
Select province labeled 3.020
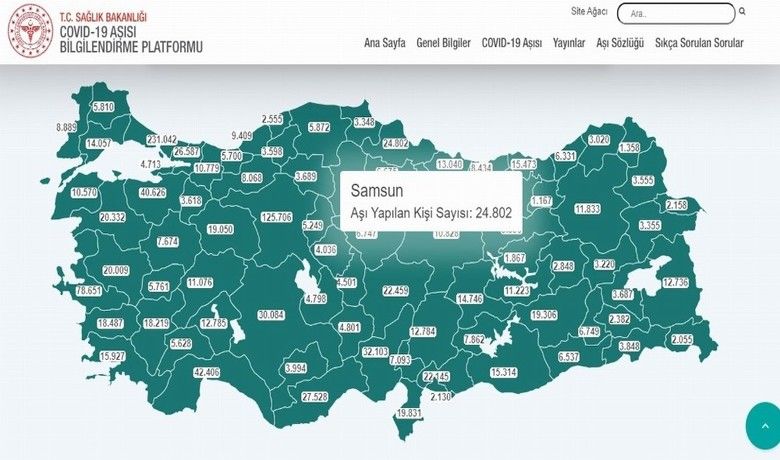click(599, 139)
